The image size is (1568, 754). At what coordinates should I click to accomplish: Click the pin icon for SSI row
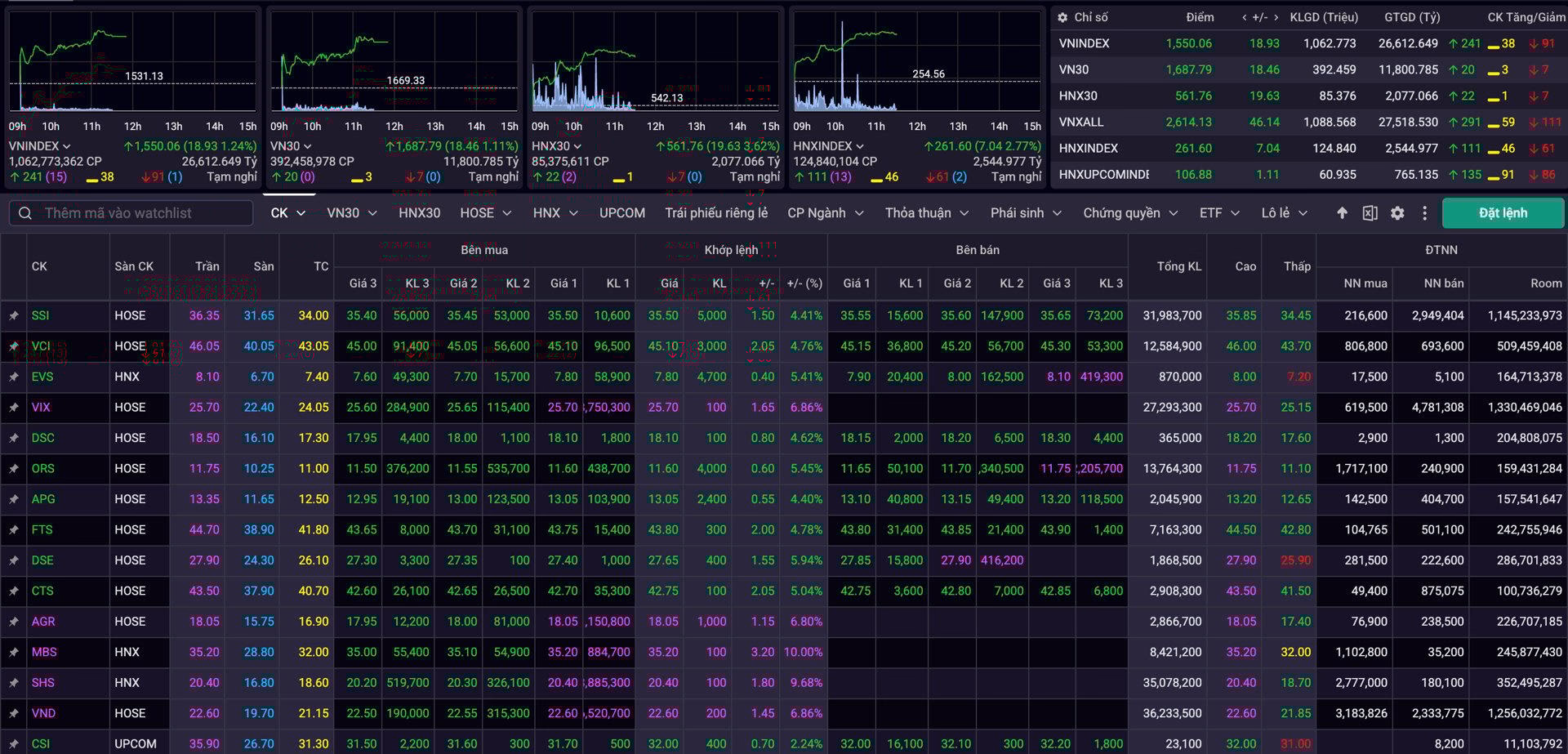point(14,315)
